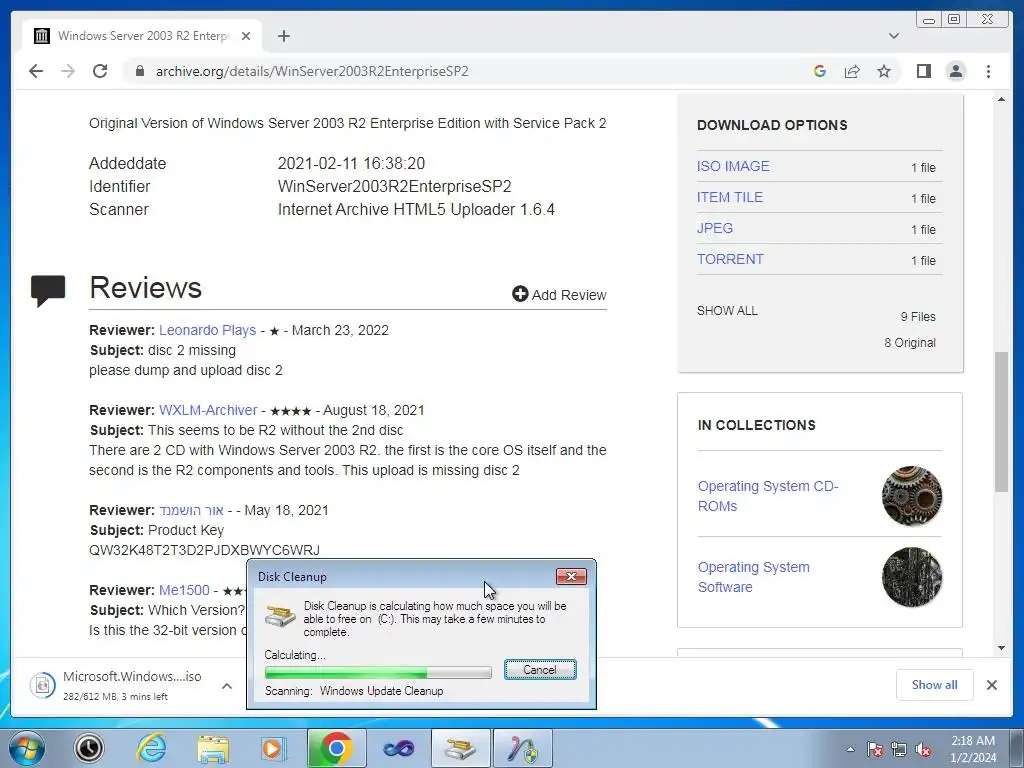Open Action Center flag icon
The width and height of the screenshot is (1024, 768).
click(x=875, y=749)
